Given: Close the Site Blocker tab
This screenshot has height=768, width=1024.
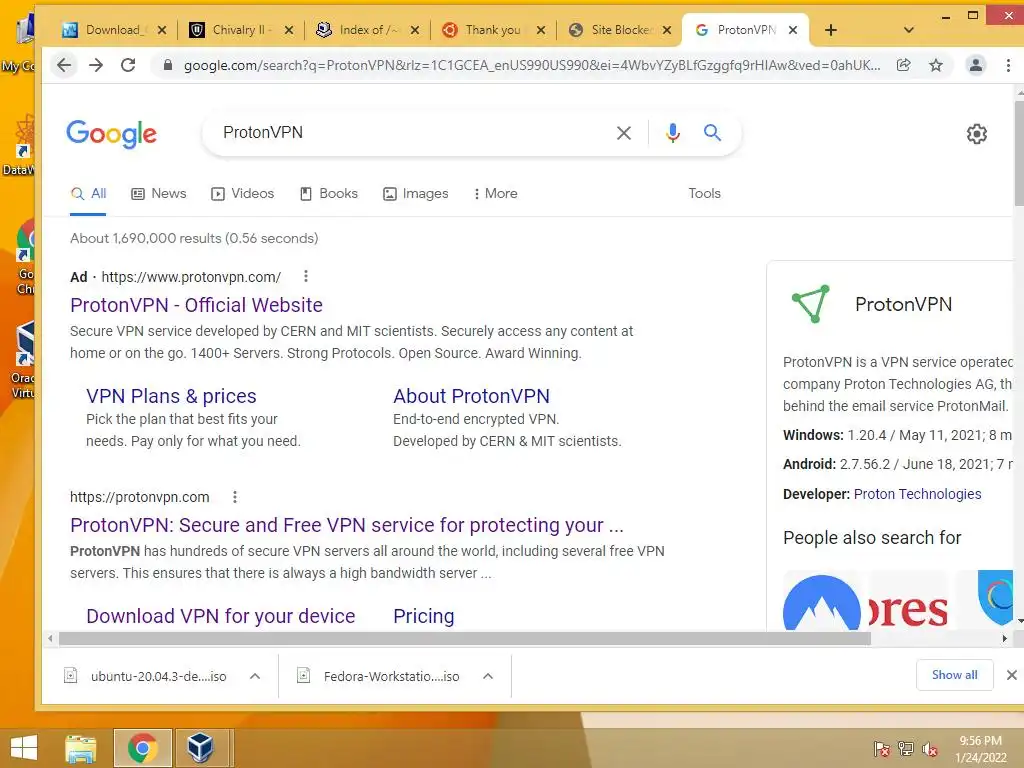Looking at the screenshot, I should 667,30.
